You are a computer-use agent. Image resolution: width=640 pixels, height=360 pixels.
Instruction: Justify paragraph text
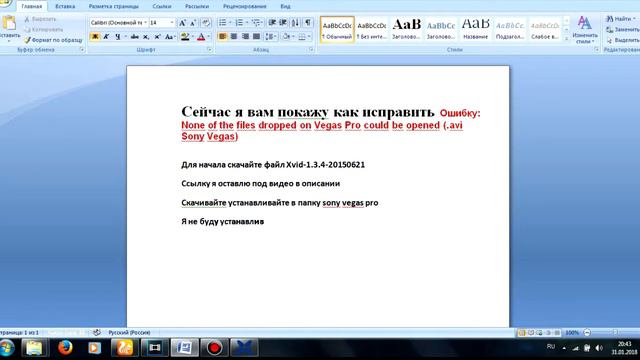[256, 37]
